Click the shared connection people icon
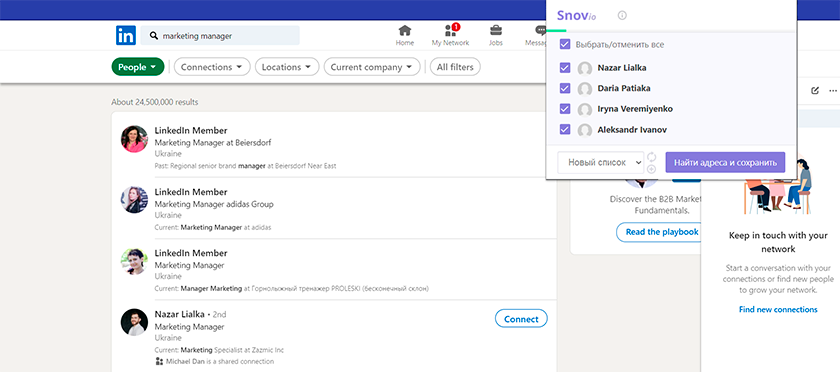This screenshot has width=840, height=372. (x=159, y=362)
